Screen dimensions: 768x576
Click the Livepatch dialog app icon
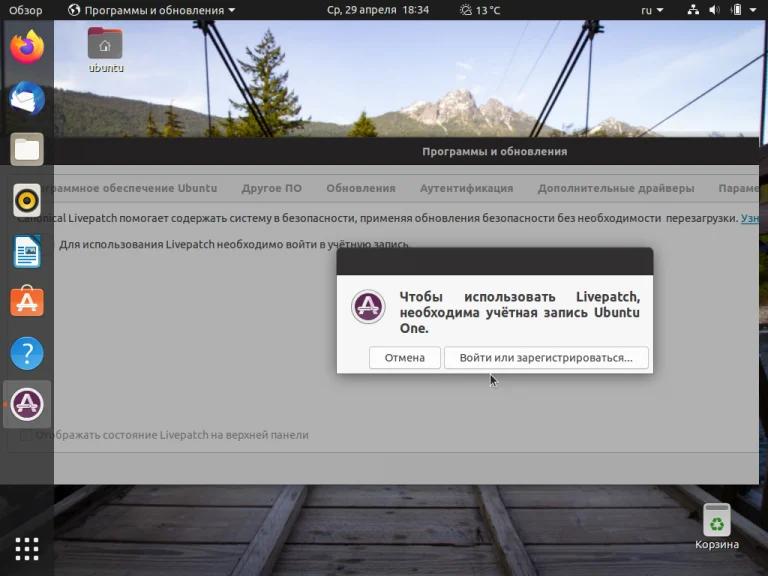pyautogui.click(x=368, y=307)
